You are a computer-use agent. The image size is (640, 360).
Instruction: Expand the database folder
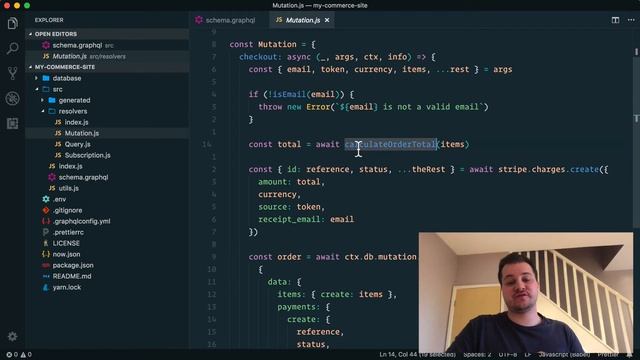(67, 78)
